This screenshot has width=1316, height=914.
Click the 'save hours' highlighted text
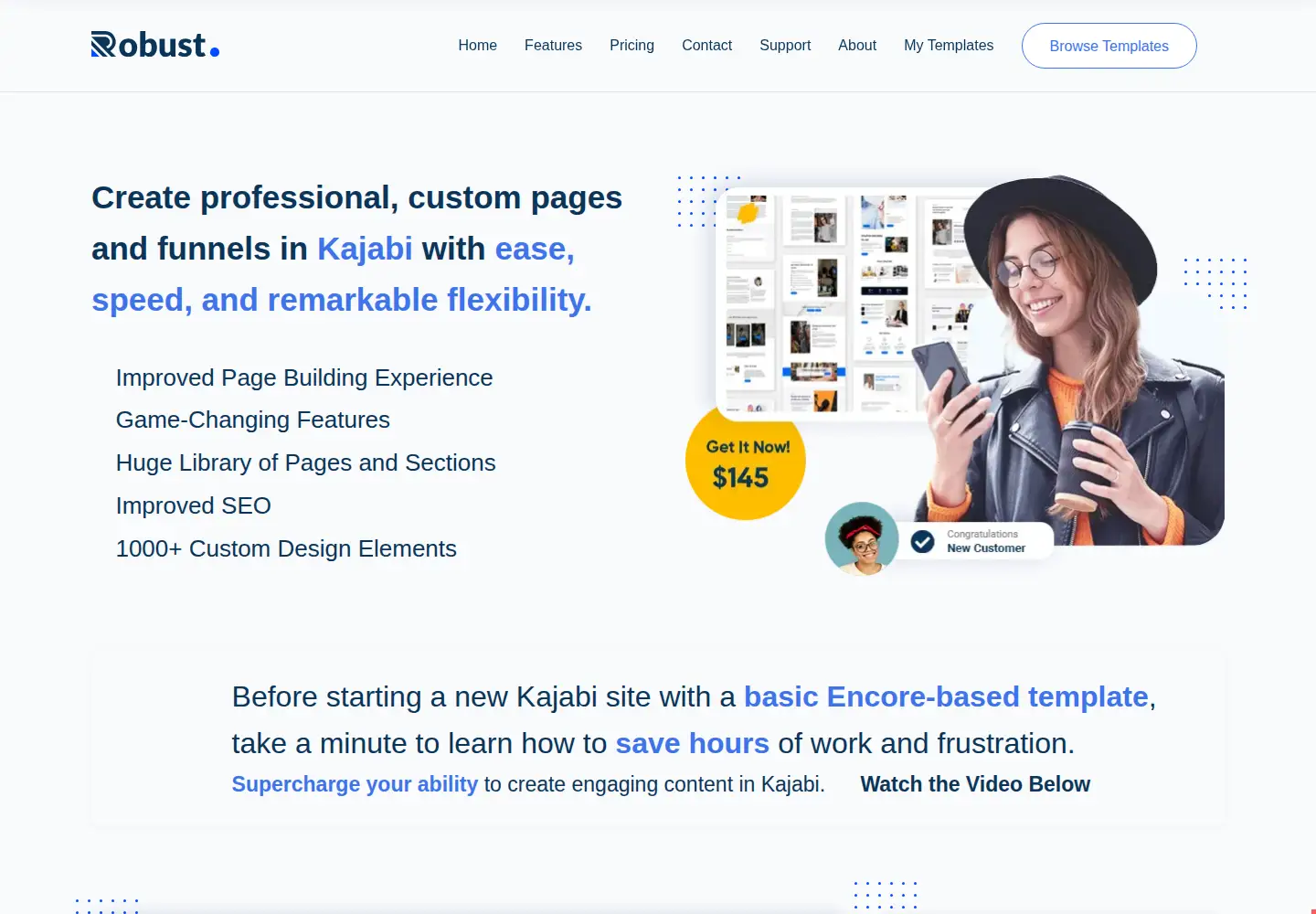(692, 743)
